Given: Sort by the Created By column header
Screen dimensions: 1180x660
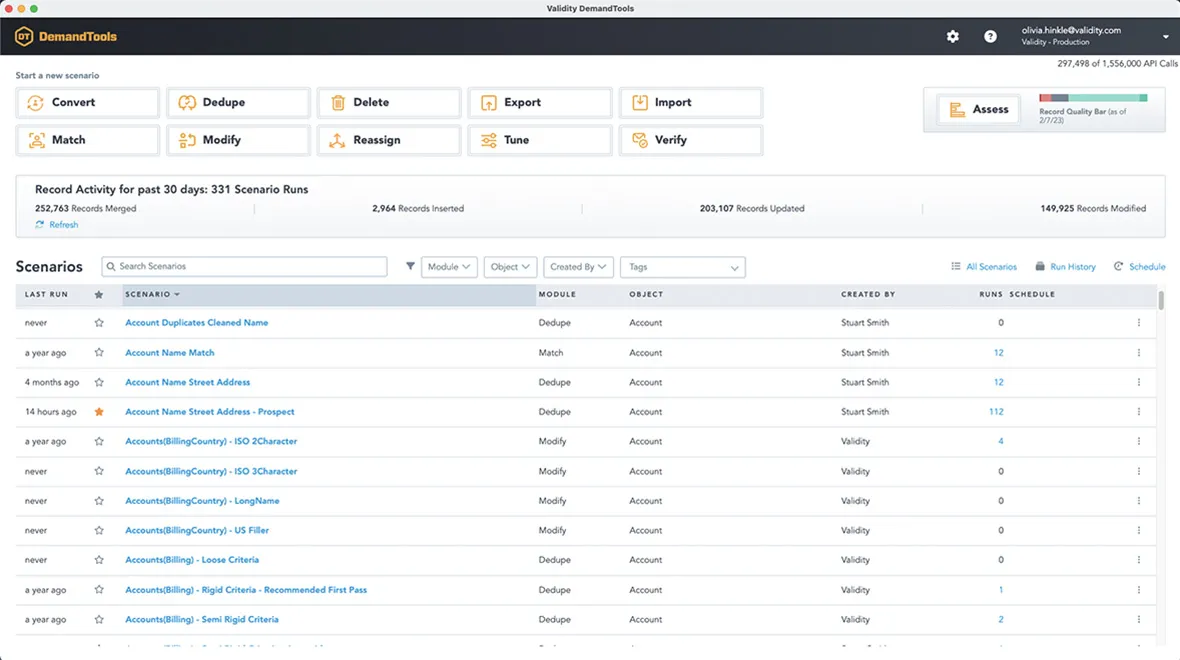Looking at the screenshot, I should [868, 295].
